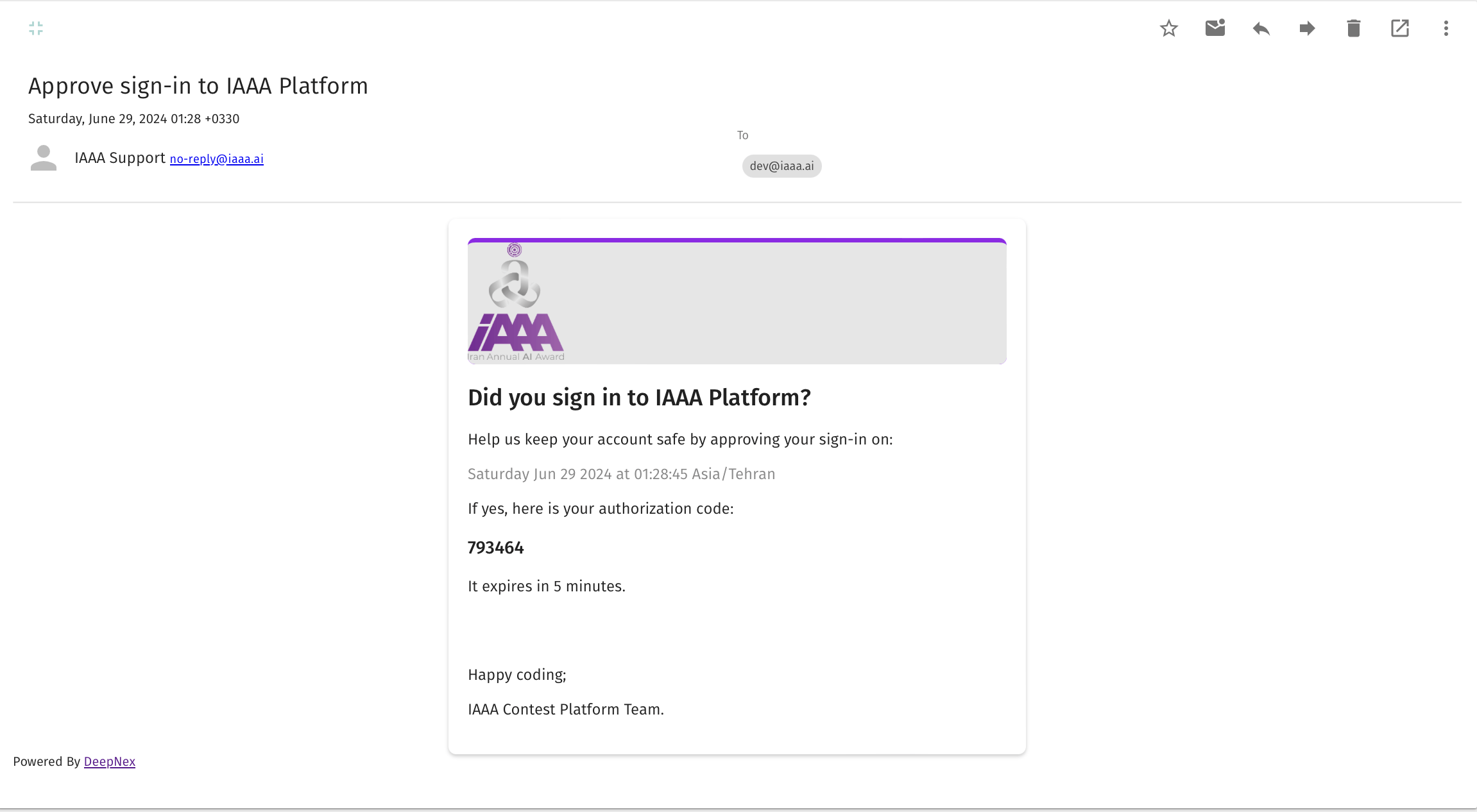Click the authorization code 793464
Screen dimensions: 1477x812
coord(495,548)
